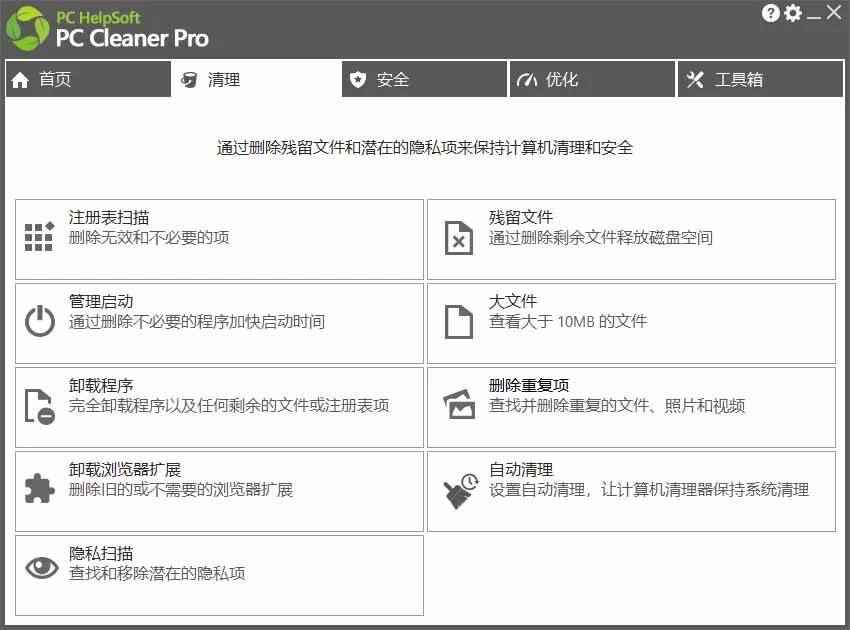Click description 通过删除剩余文件释放磁盘空间
Screen dimensions: 850x630
click(x=601, y=237)
